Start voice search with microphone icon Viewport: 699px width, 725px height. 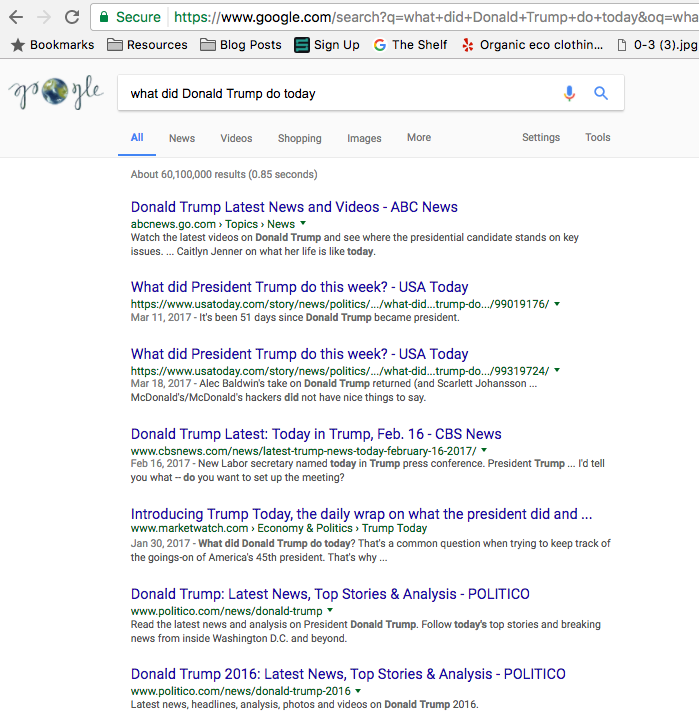570,93
